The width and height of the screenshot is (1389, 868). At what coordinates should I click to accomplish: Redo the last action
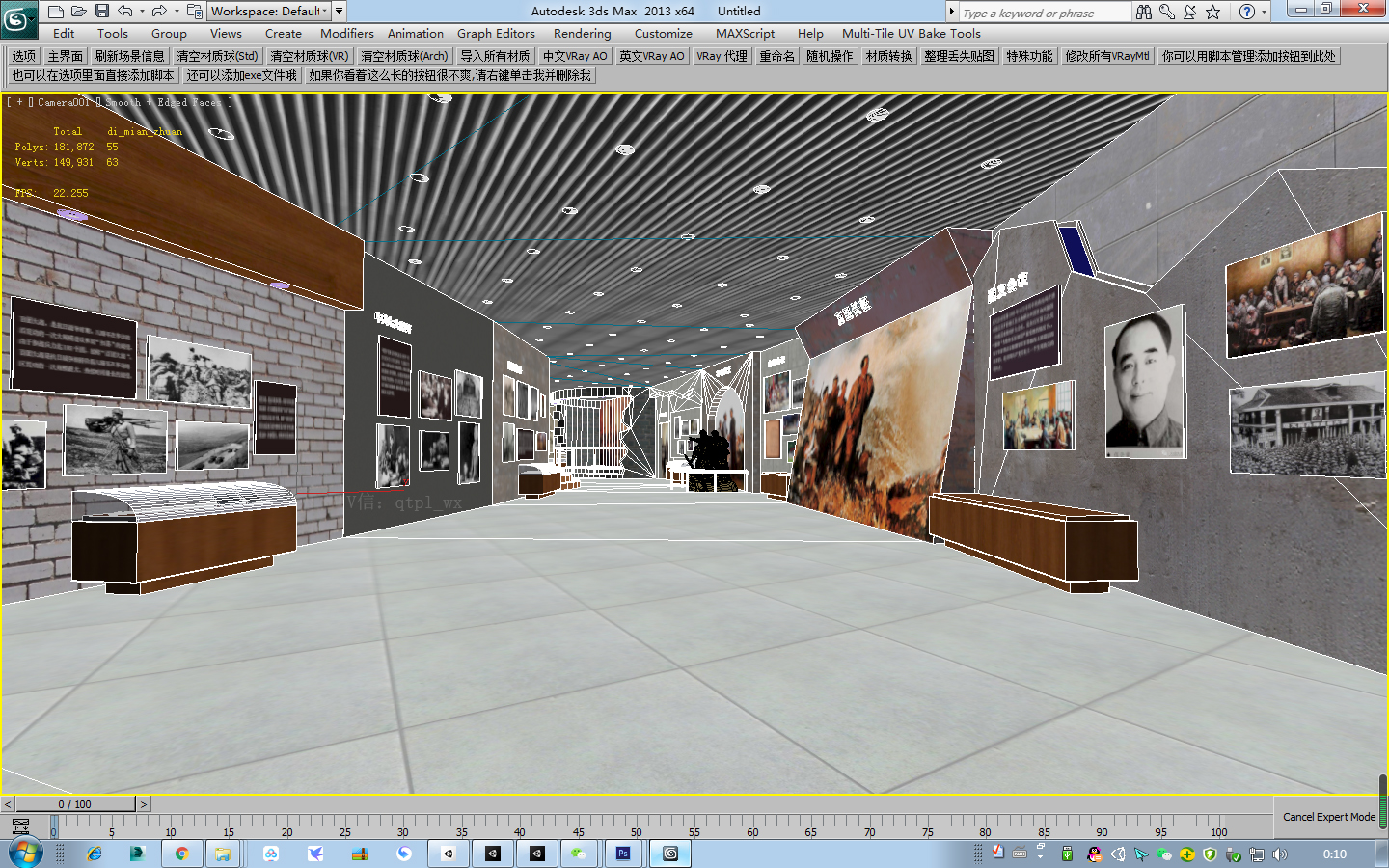(159, 11)
